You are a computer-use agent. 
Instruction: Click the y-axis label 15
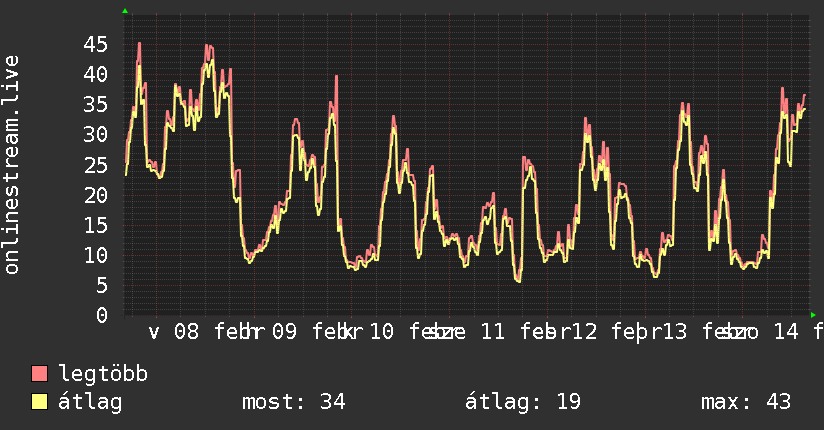pos(96,226)
